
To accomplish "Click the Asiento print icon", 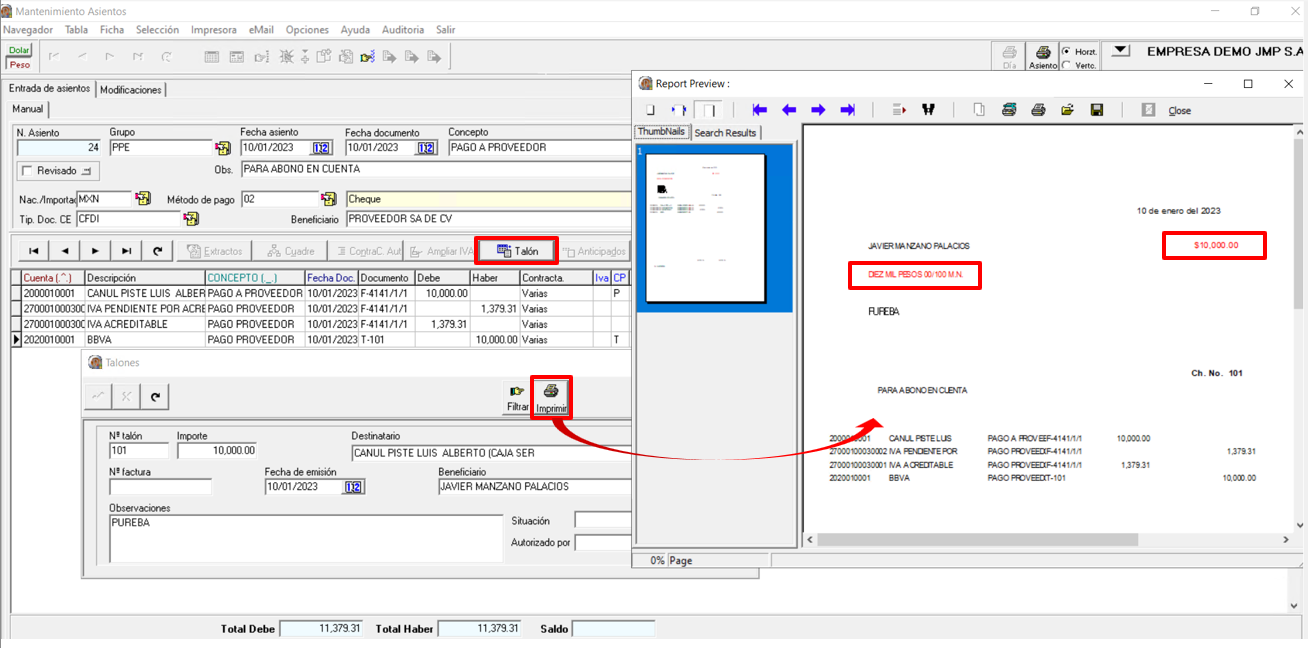I will click(x=1043, y=56).
